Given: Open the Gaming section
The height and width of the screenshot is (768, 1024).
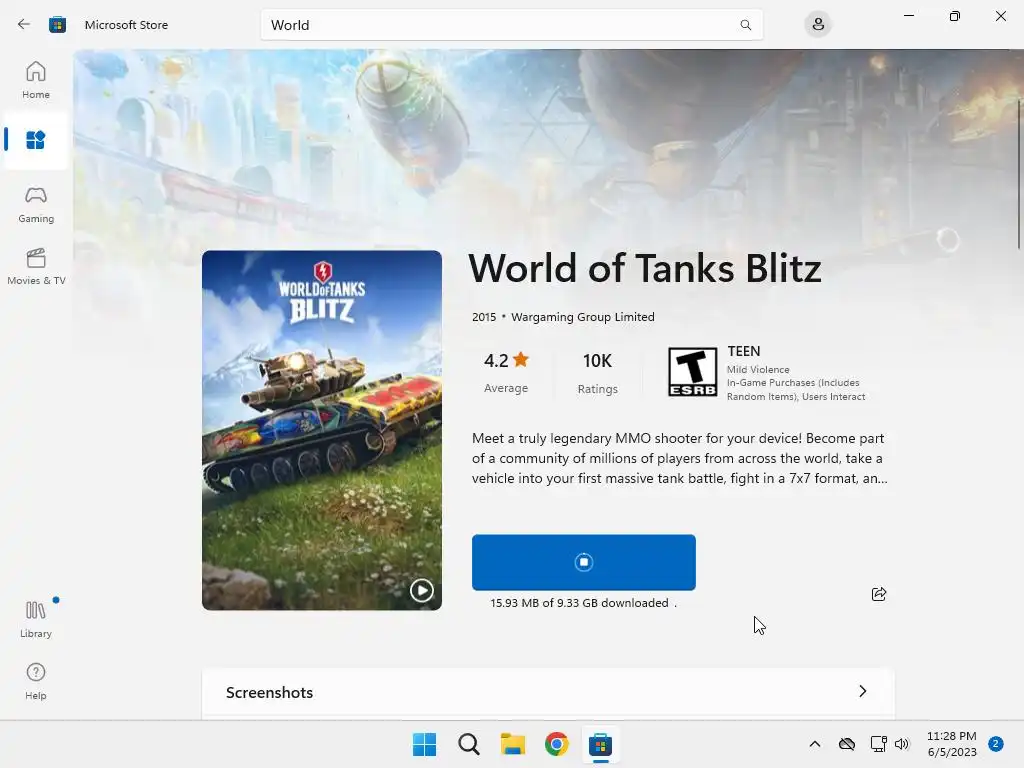Looking at the screenshot, I should [x=36, y=204].
